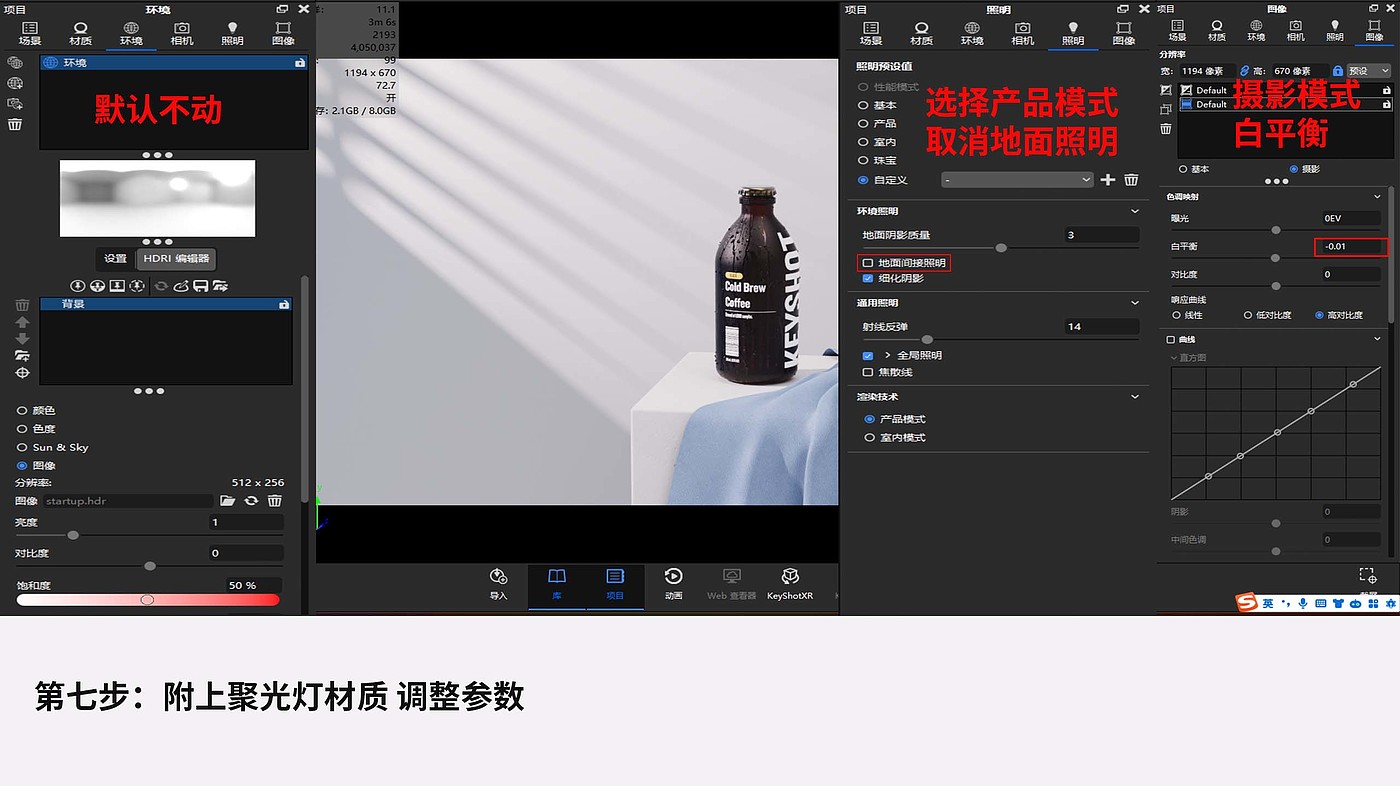Screen dimensions: 1400x786
Task: Move background up arrow icon
Action: click(x=22, y=322)
